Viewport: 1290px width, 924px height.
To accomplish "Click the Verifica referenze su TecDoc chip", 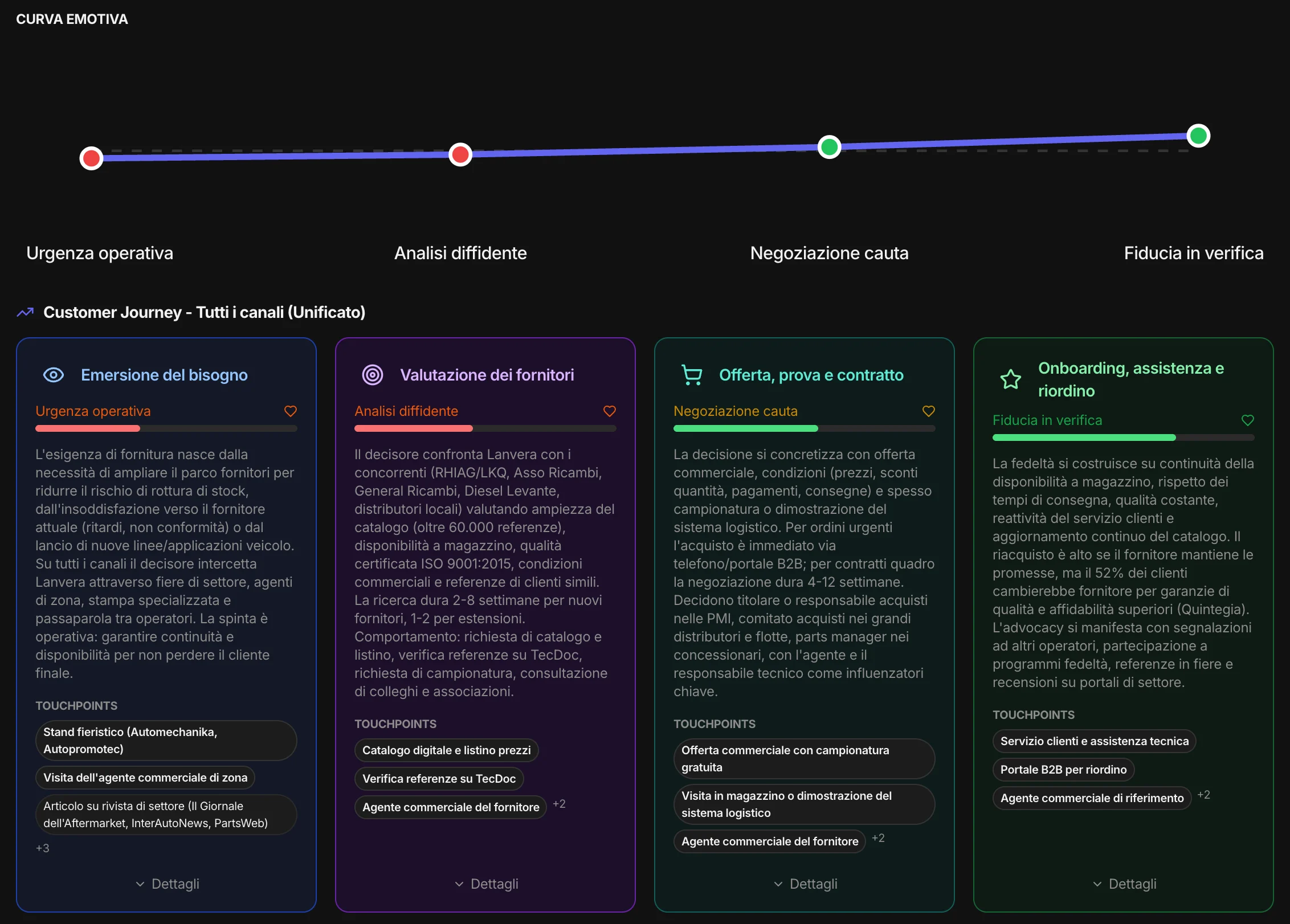I will [439, 779].
